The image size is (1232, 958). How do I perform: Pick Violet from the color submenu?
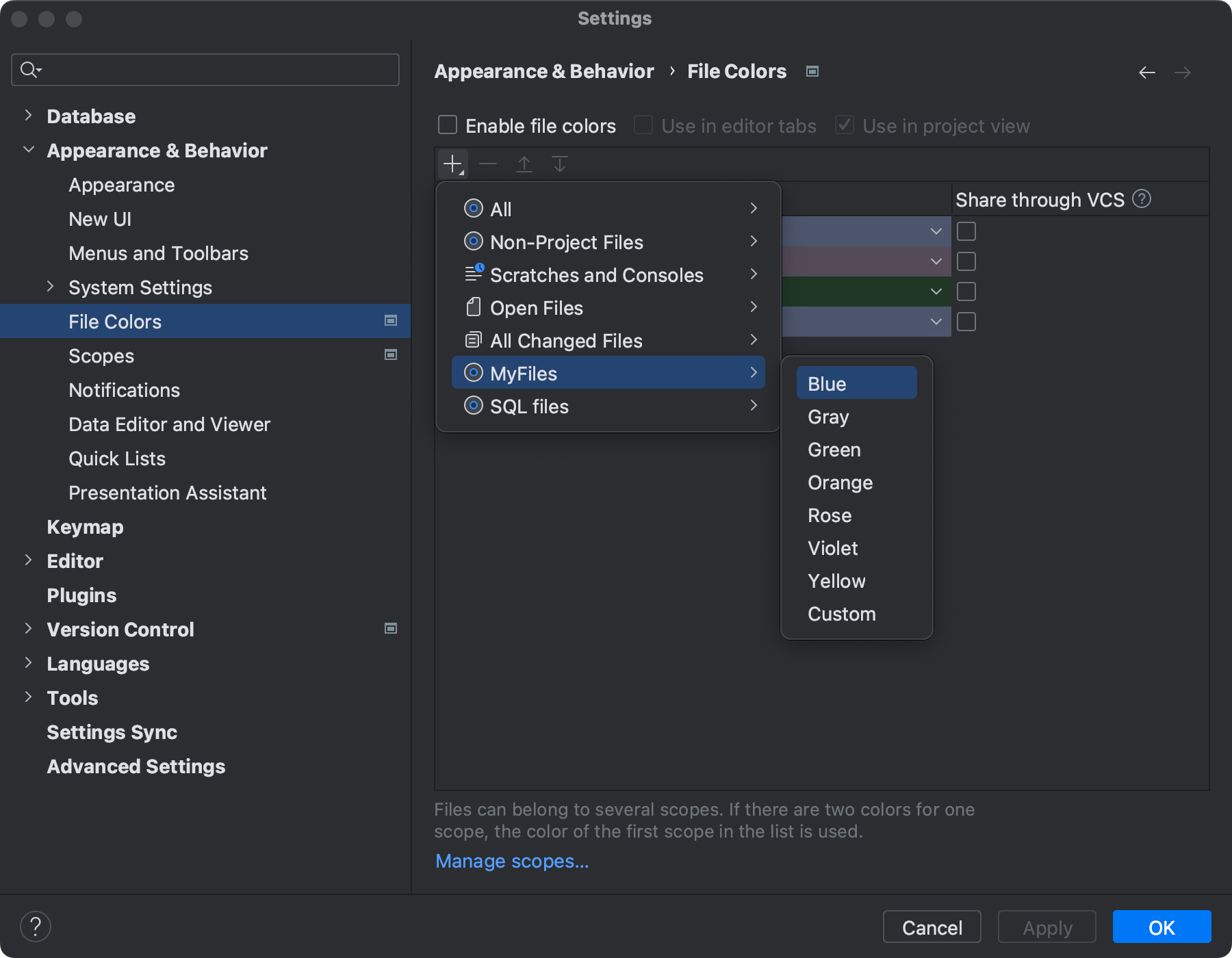coord(832,548)
